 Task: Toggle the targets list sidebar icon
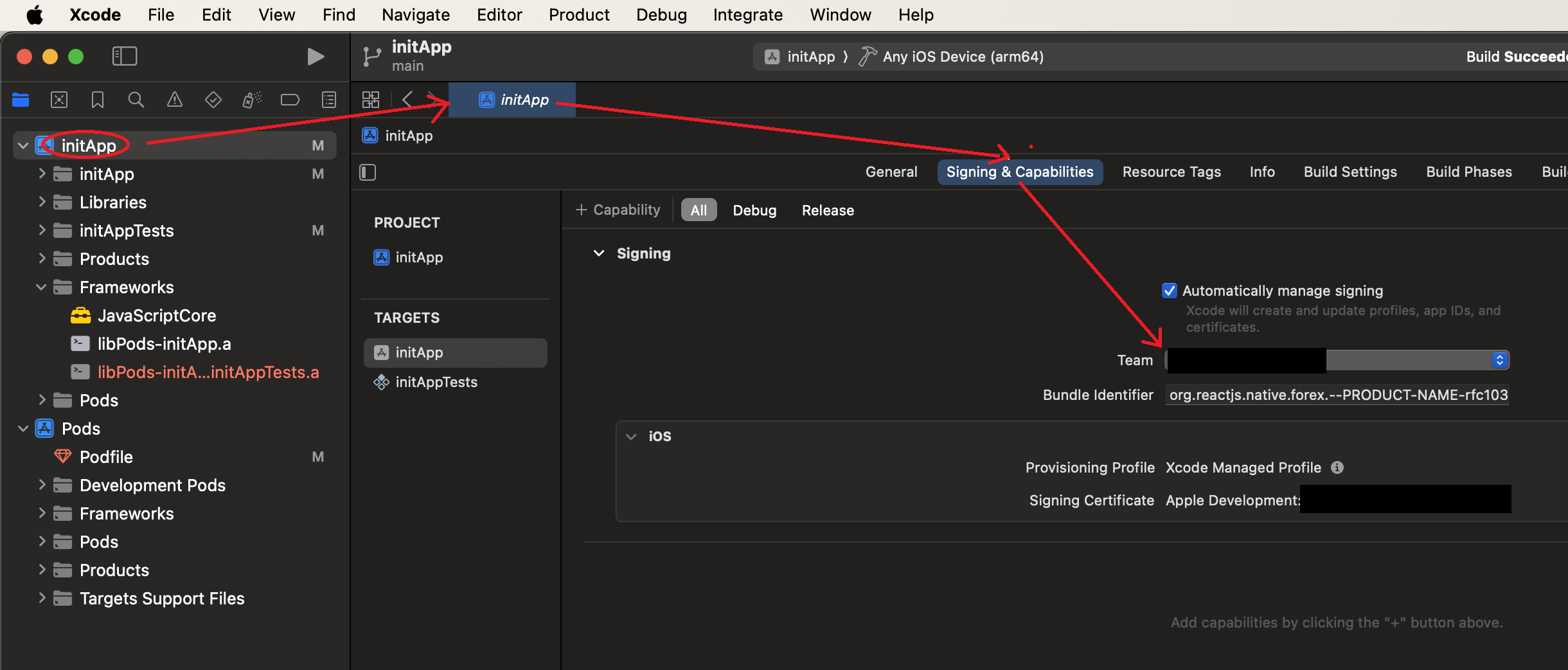point(368,172)
